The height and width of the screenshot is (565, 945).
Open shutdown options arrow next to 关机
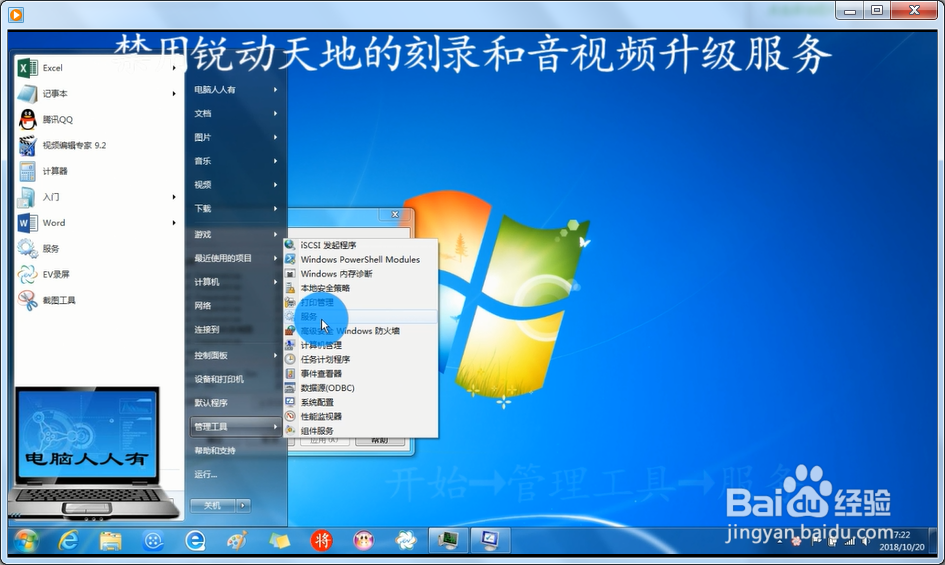click(x=243, y=505)
